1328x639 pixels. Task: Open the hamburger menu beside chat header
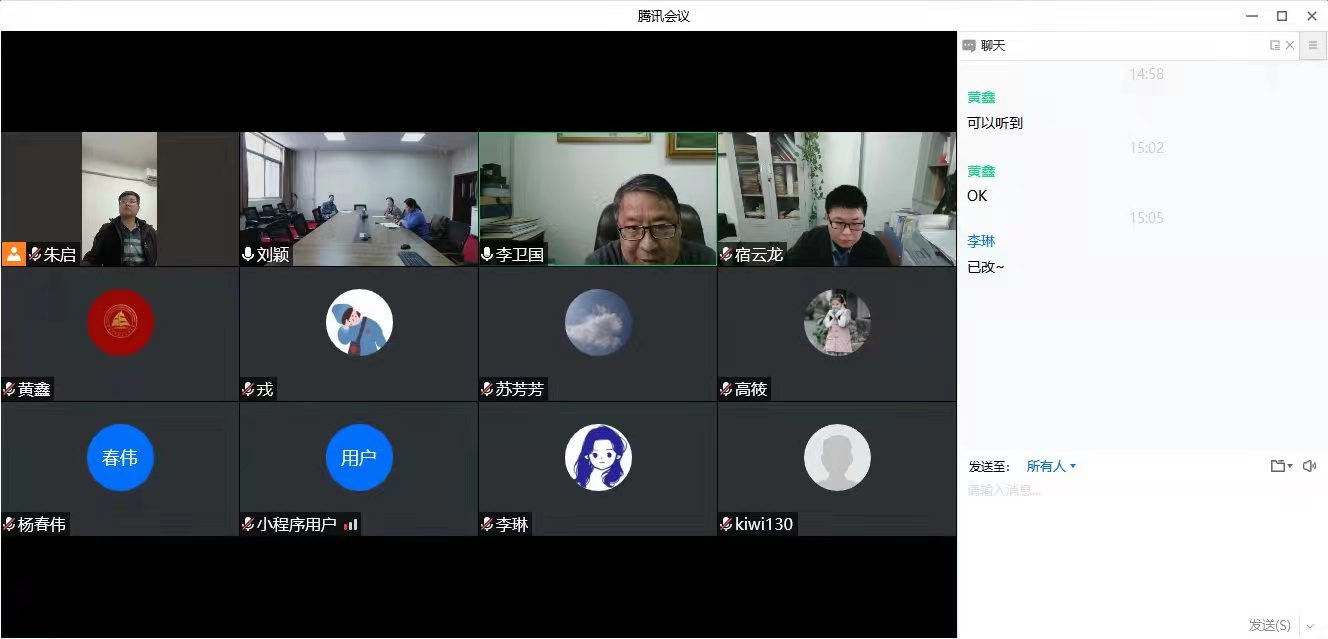[1313, 45]
